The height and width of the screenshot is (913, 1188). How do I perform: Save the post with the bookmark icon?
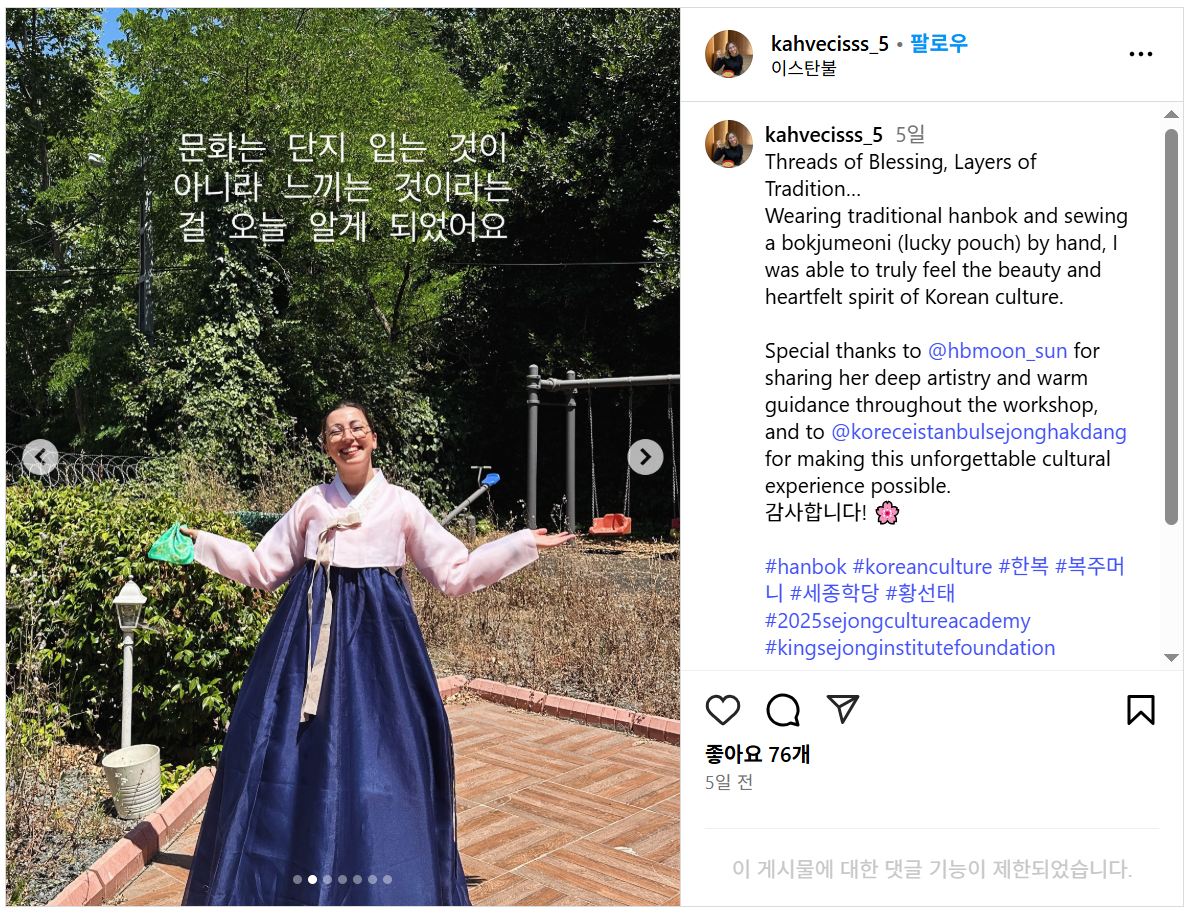click(x=1140, y=710)
